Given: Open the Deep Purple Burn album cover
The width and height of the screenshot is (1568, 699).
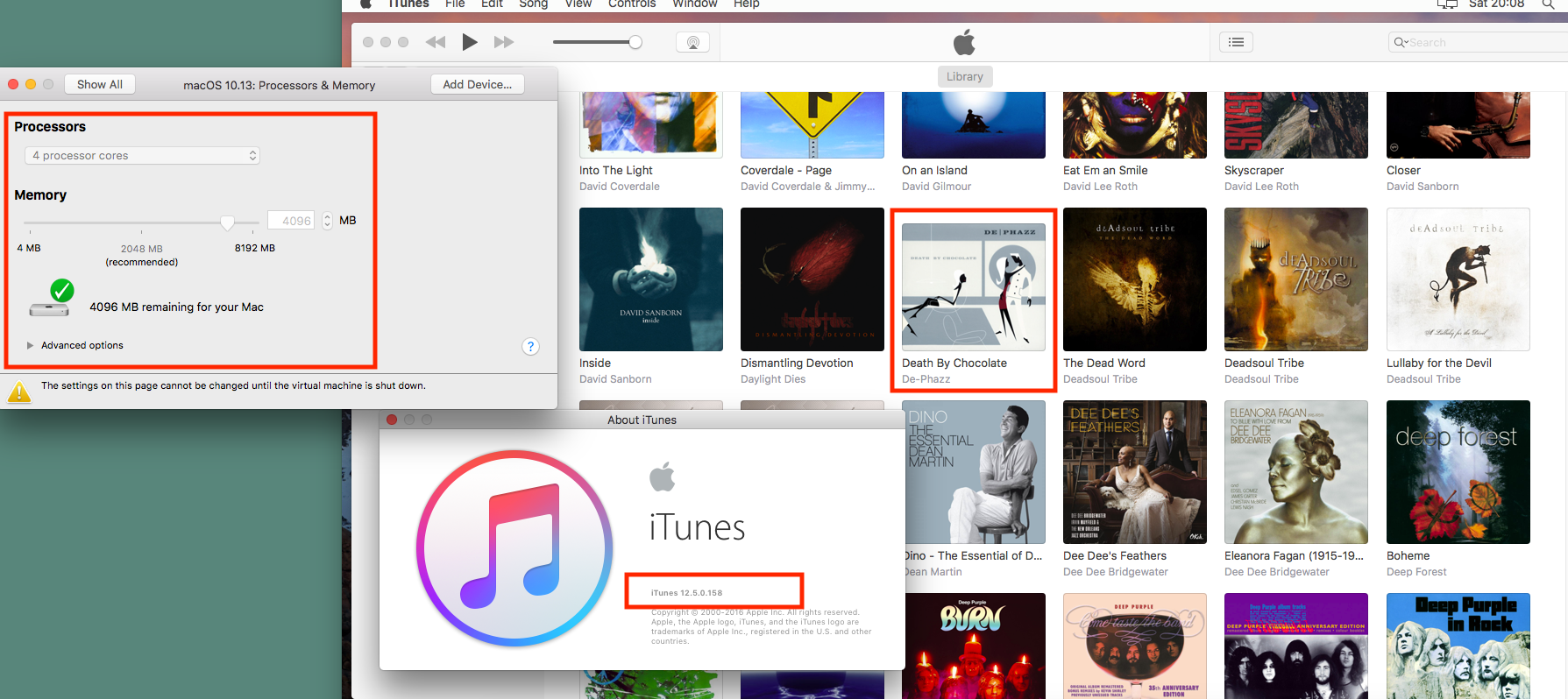Looking at the screenshot, I should pos(974,646).
